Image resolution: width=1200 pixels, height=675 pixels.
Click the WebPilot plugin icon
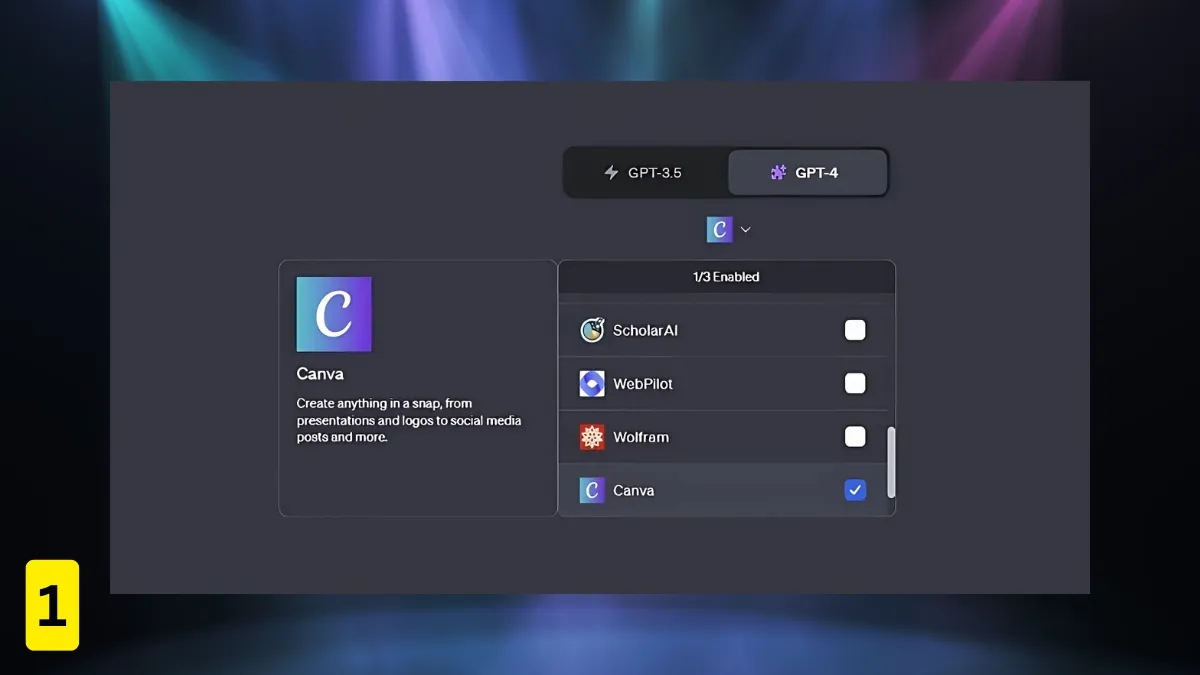pyautogui.click(x=594, y=383)
